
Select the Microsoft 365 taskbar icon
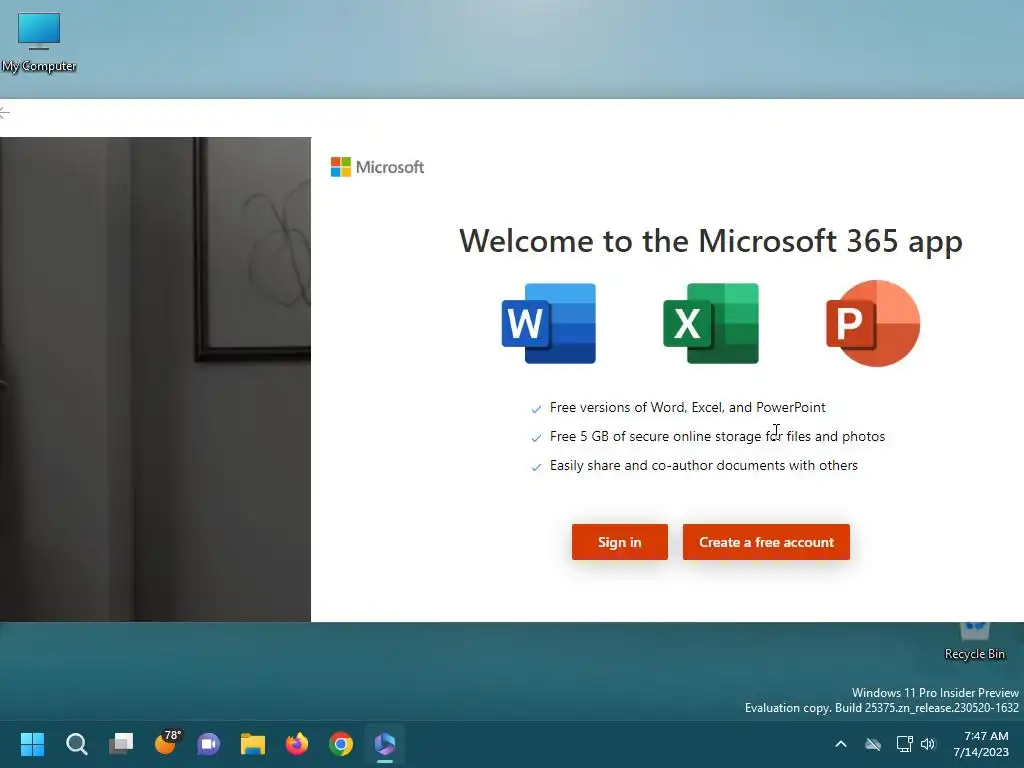[x=385, y=744]
